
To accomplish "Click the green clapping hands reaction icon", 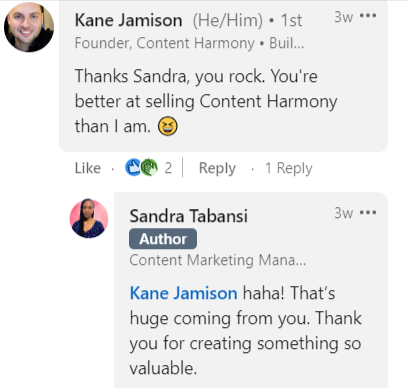I will tap(149, 167).
